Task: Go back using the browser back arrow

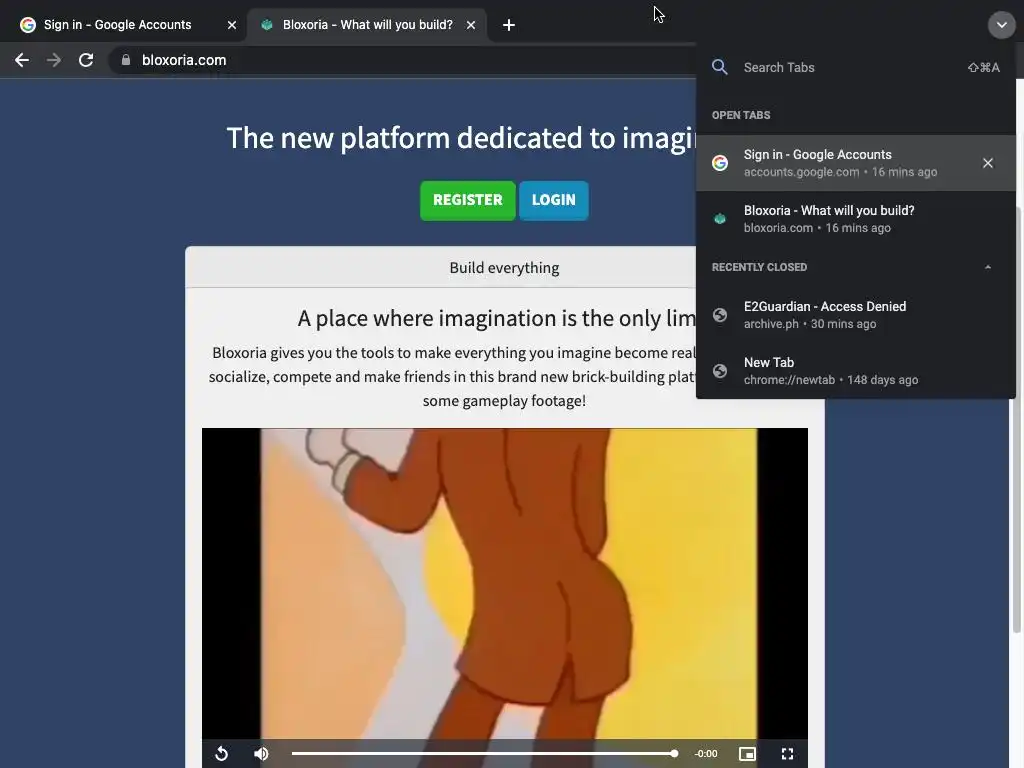Action: click(22, 60)
